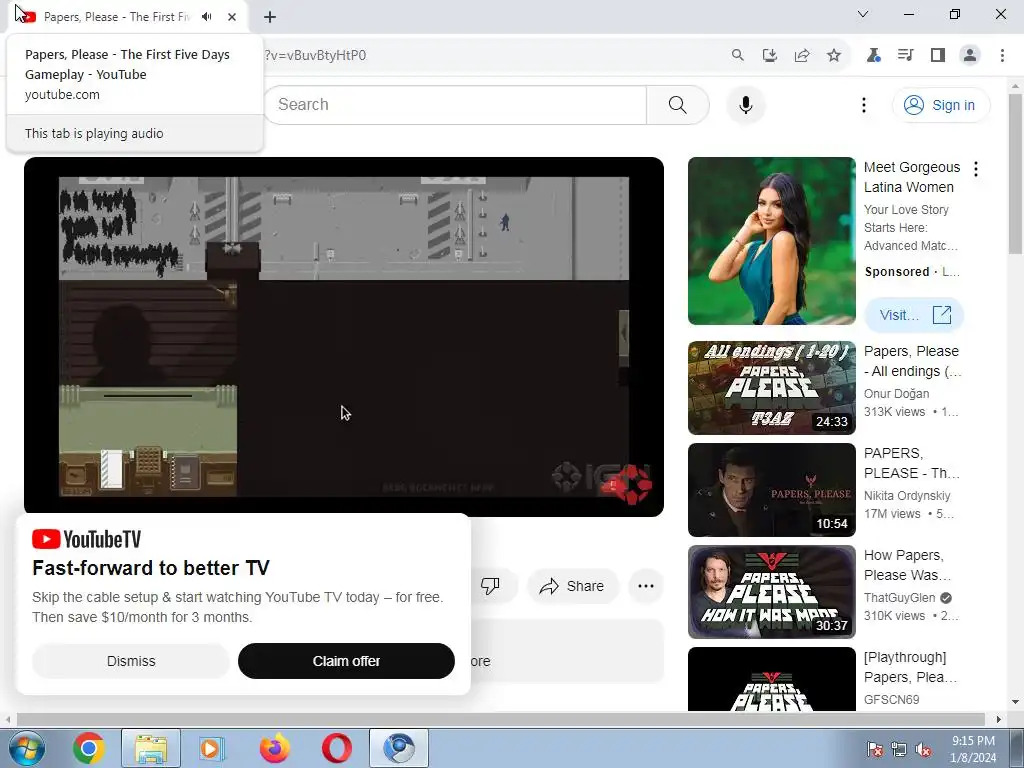Click the YouTube search magnifier button
The image size is (1024, 768).
click(x=678, y=104)
